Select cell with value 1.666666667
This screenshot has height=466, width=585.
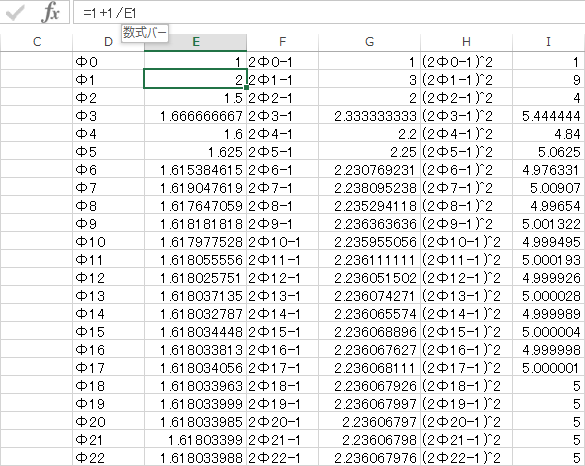195,116
